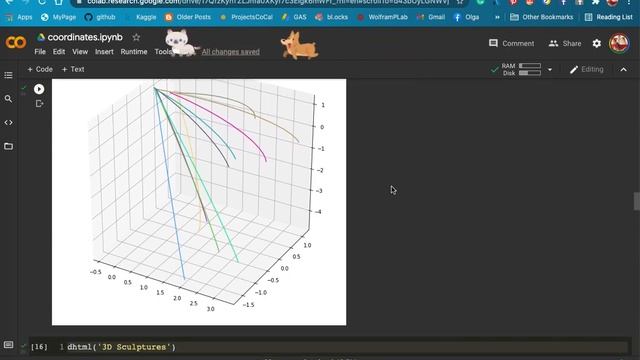Open the Colab home logo

point(16,42)
